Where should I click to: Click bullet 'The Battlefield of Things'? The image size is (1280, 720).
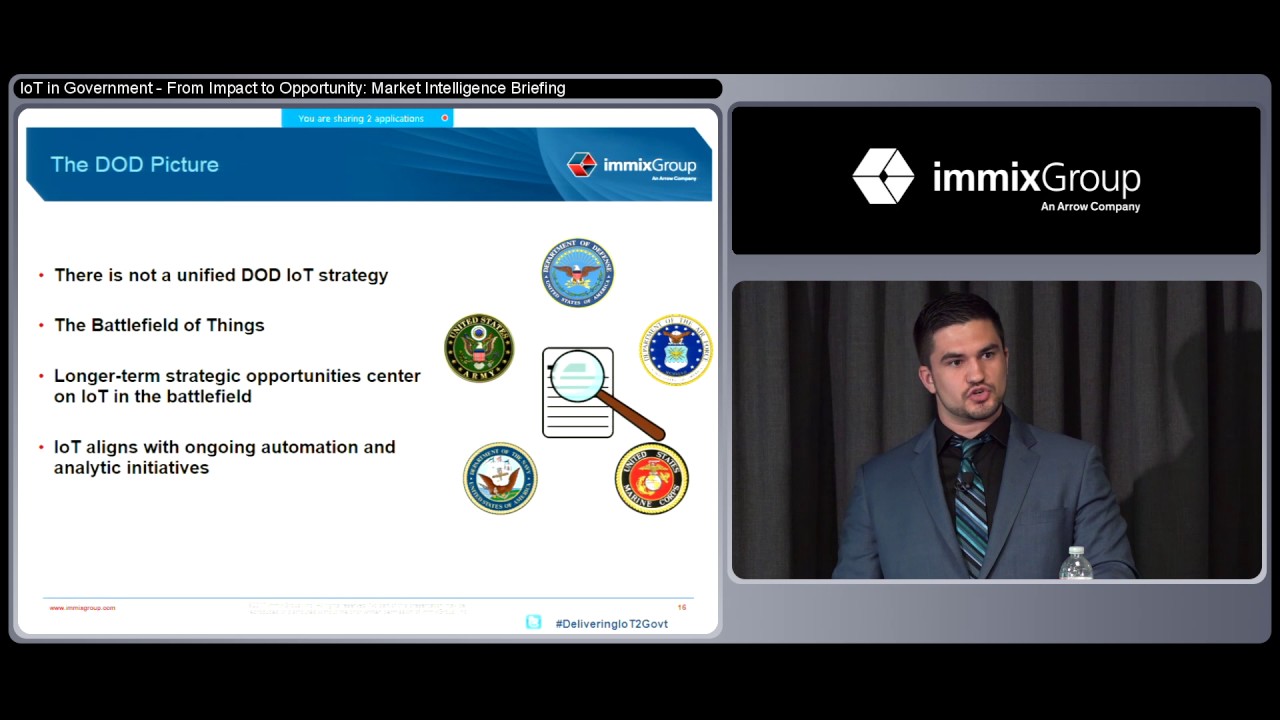(x=159, y=325)
